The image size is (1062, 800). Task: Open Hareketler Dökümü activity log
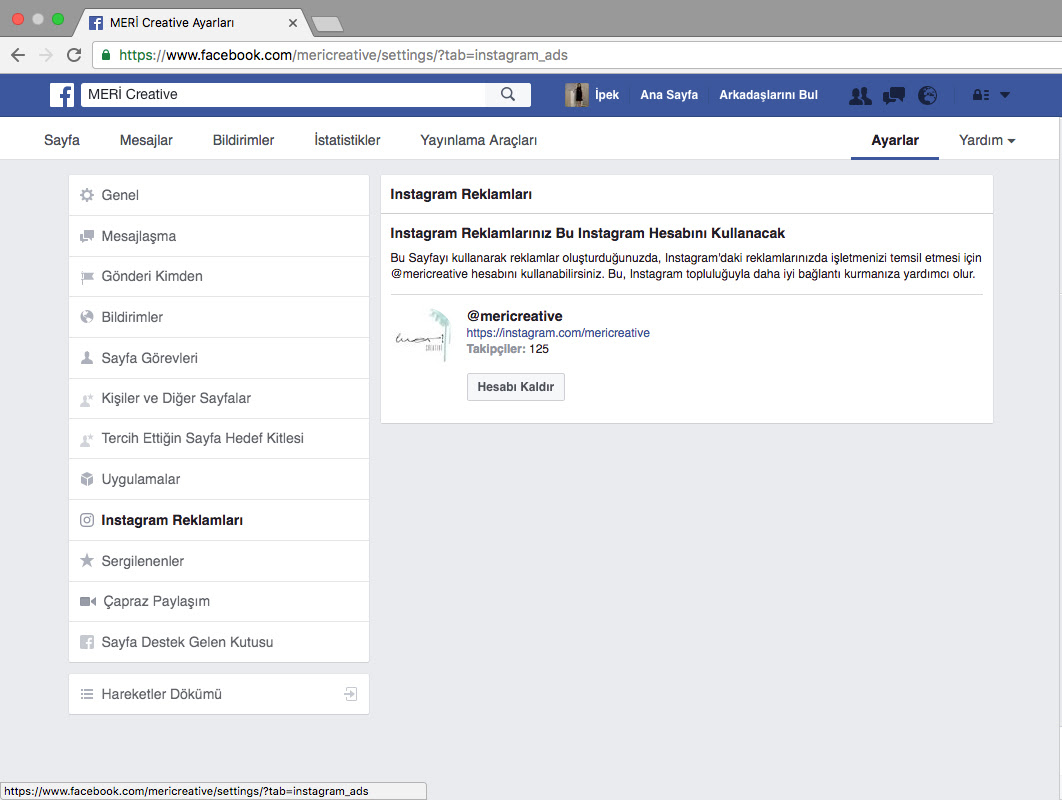[x=219, y=694]
